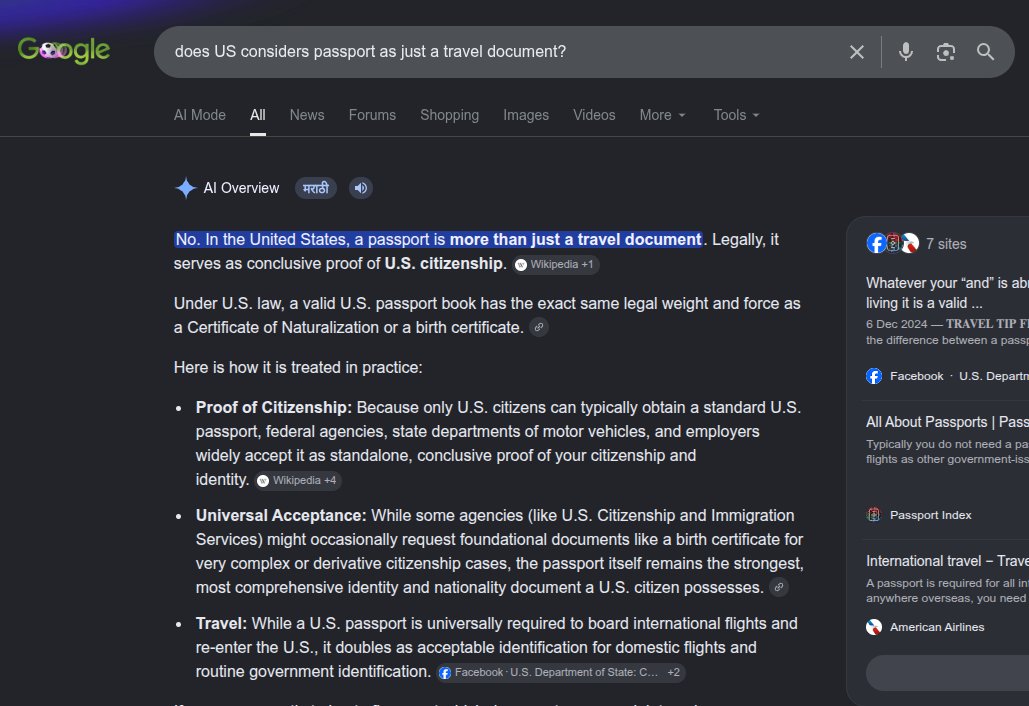Open the 'Whatever your "and" is' result
The width and height of the screenshot is (1029, 706).
[947, 293]
